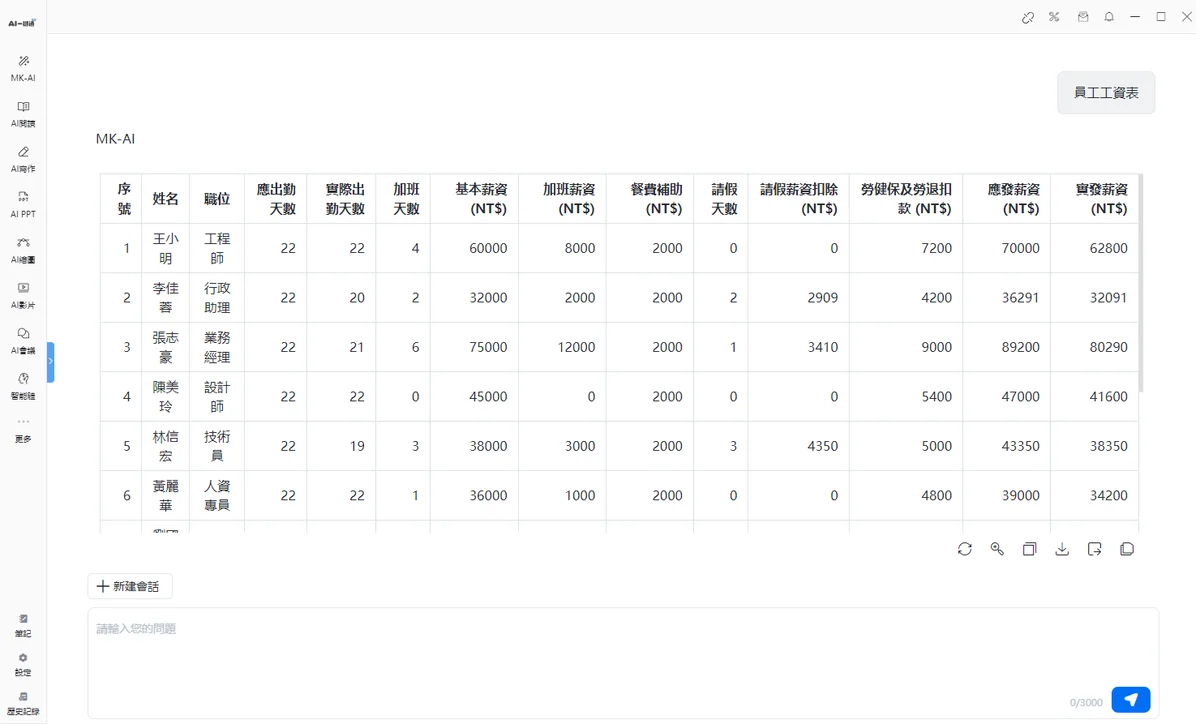Click the 80290 net salary value
1200x724 pixels.
[1108, 347]
